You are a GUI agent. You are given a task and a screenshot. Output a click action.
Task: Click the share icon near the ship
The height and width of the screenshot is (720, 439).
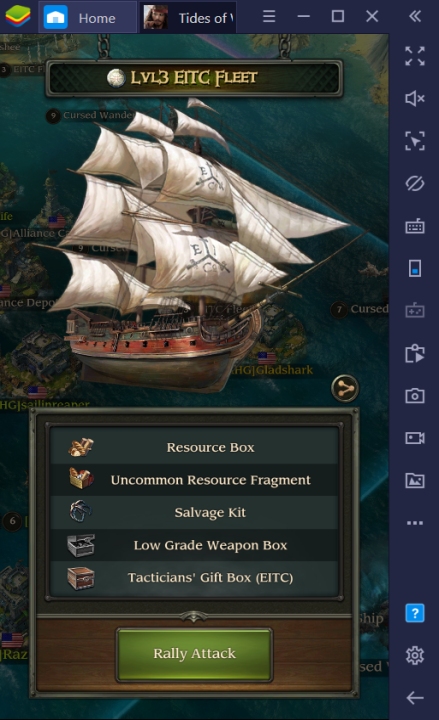(345, 389)
